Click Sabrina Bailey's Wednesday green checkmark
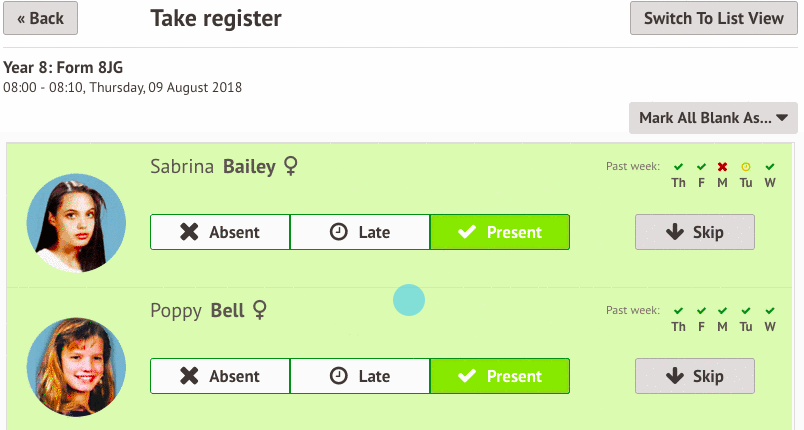Image resolution: width=804 pixels, height=430 pixels. coord(770,167)
